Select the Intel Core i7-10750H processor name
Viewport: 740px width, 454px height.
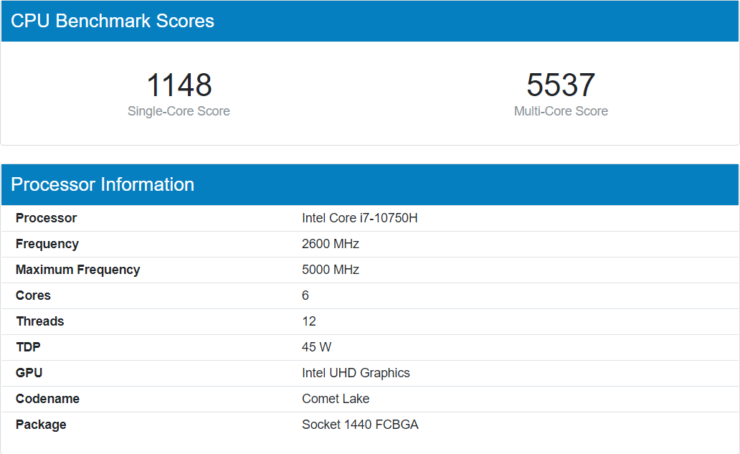(359, 218)
